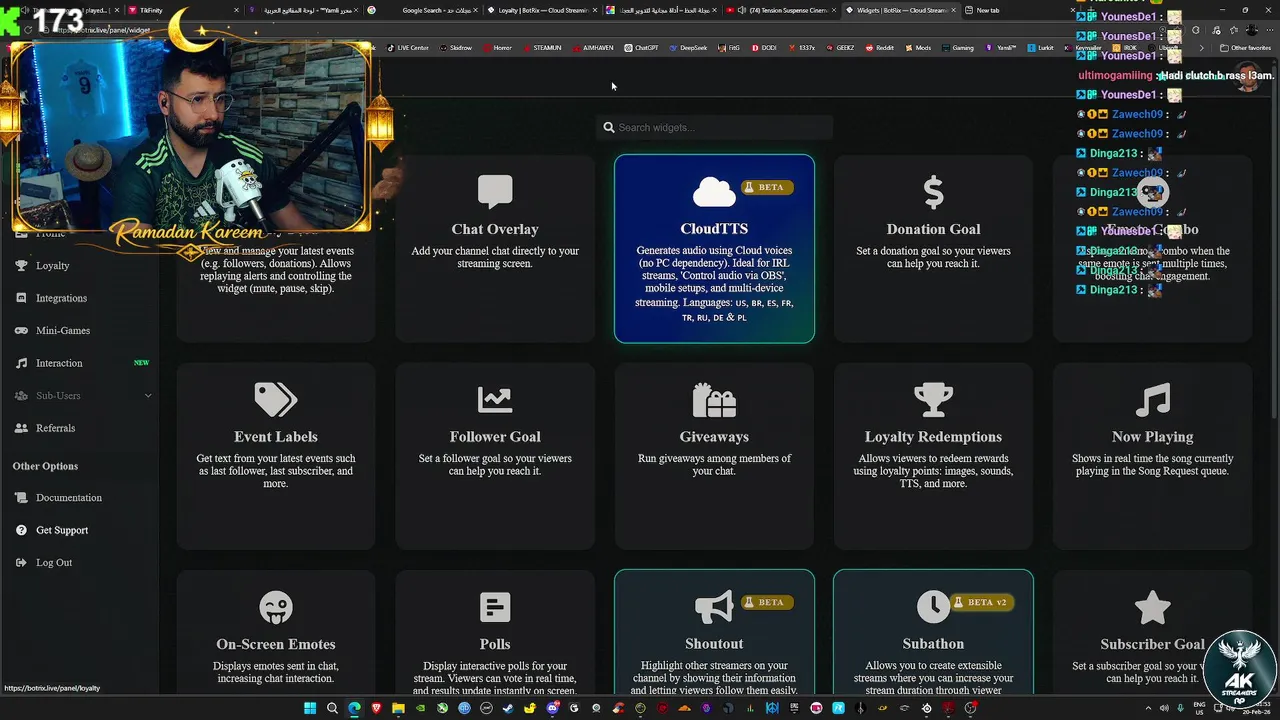
Task: Open the Lurkit bookmark
Action: (1040, 48)
